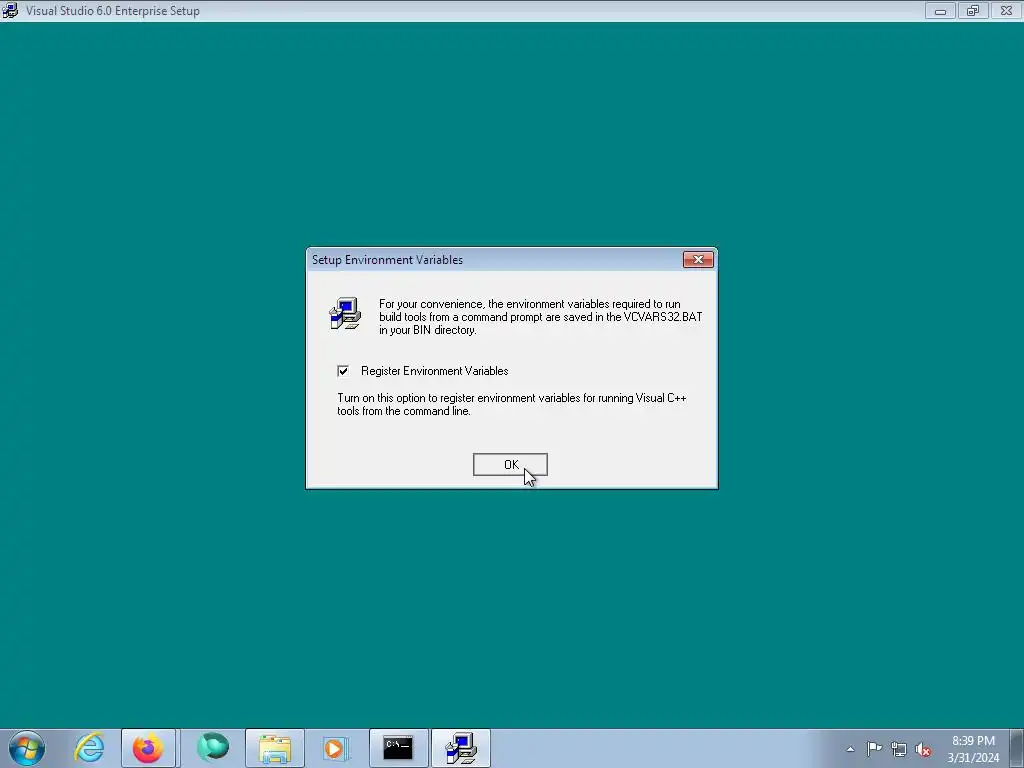Show hidden system tray icons
1024x768 pixels.
[x=850, y=749]
